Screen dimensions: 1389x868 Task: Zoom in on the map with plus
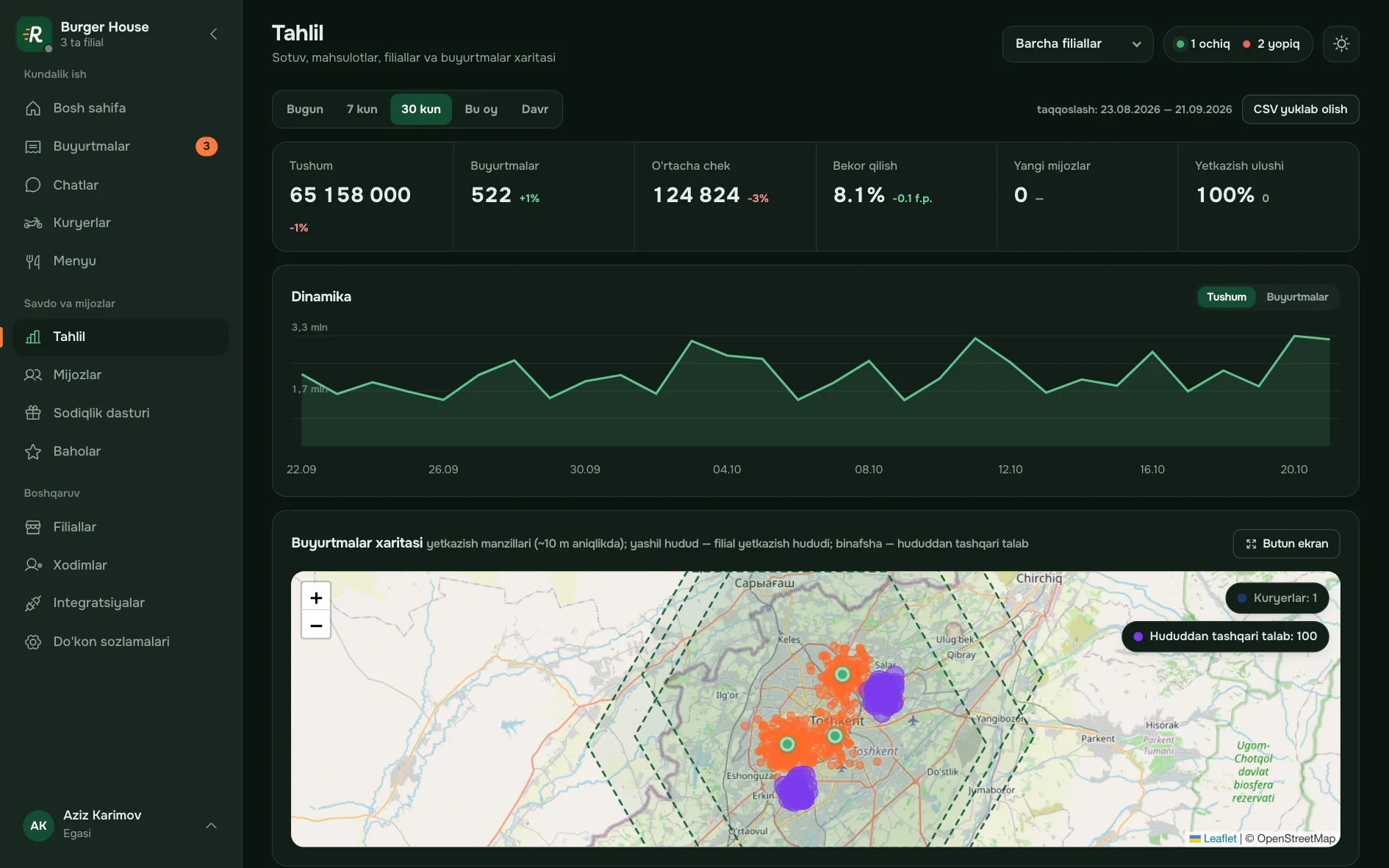316,598
